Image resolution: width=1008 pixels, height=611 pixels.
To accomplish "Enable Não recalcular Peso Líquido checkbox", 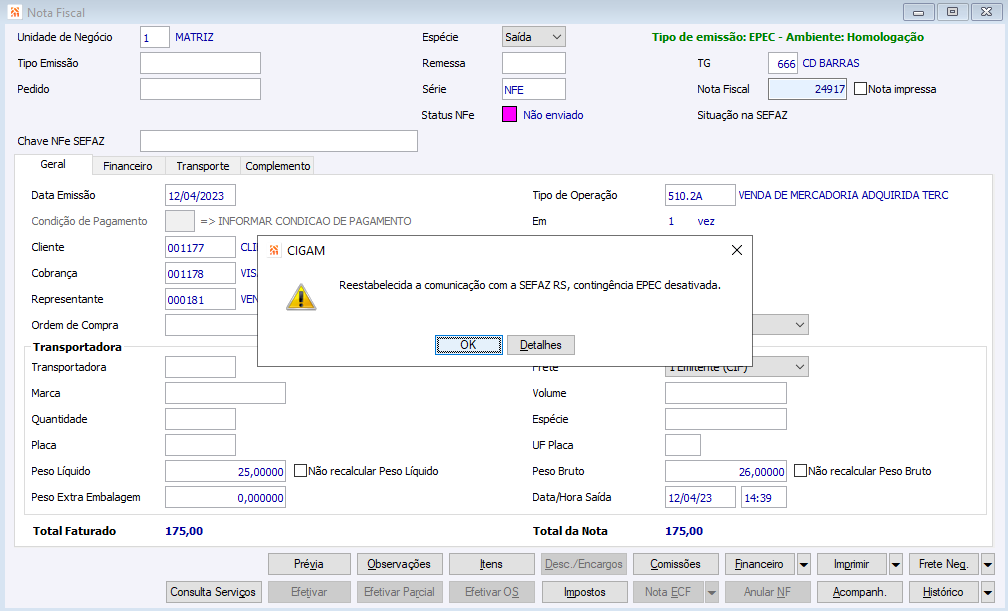I will click(300, 471).
